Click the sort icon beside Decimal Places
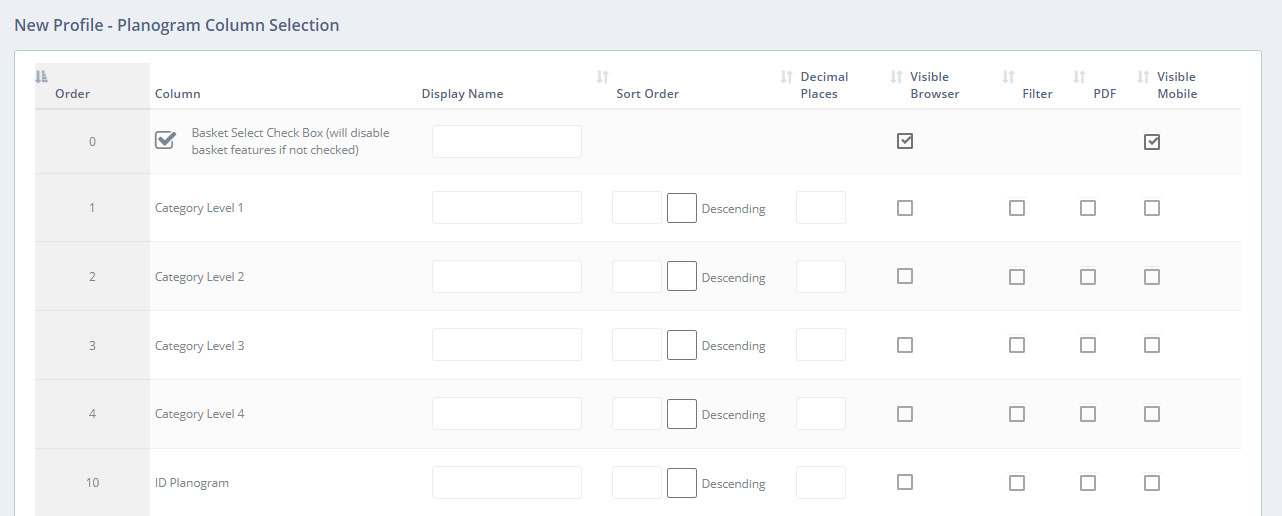Image resolution: width=1282 pixels, height=516 pixels. point(786,76)
